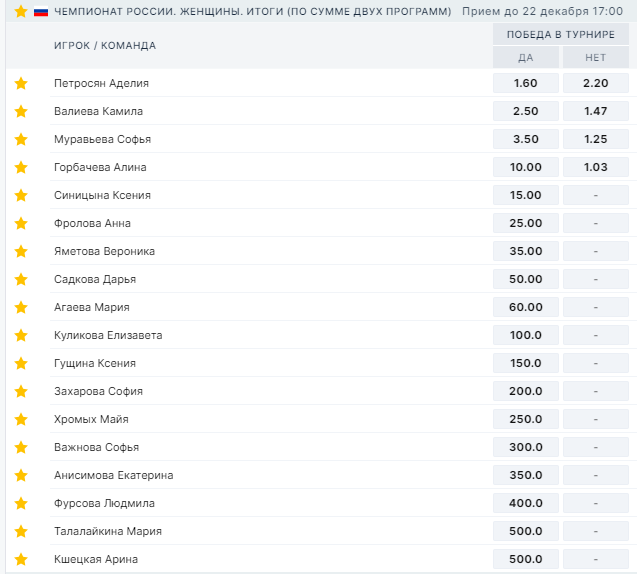Bet on Садкова Дарья at 50.00
This screenshot has width=637, height=574.
pyautogui.click(x=526, y=279)
